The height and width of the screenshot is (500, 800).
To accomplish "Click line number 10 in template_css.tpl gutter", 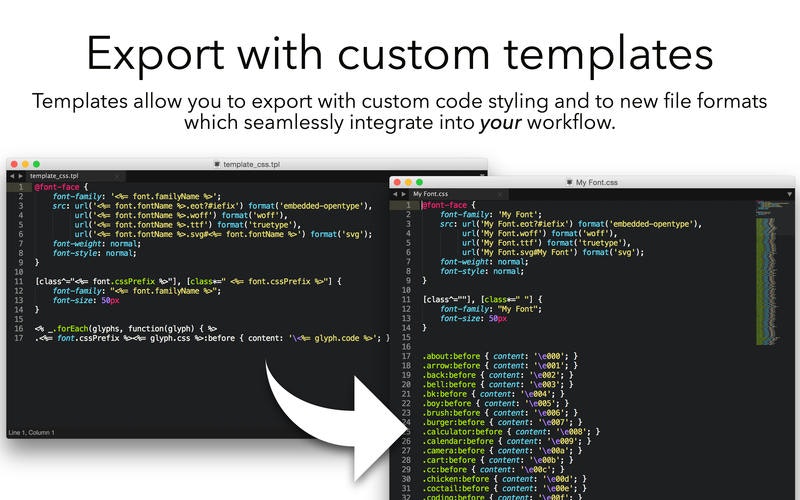I will [x=19, y=272].
